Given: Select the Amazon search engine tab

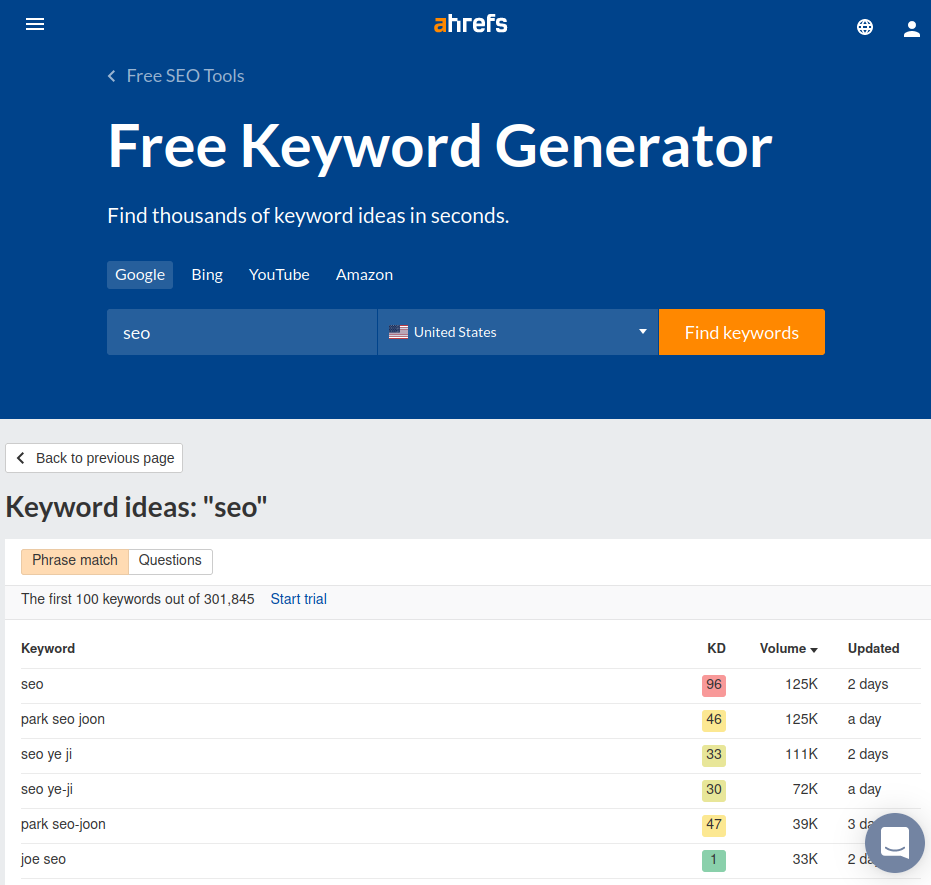Looking at the screenshot, I should [x=365, y=275].
